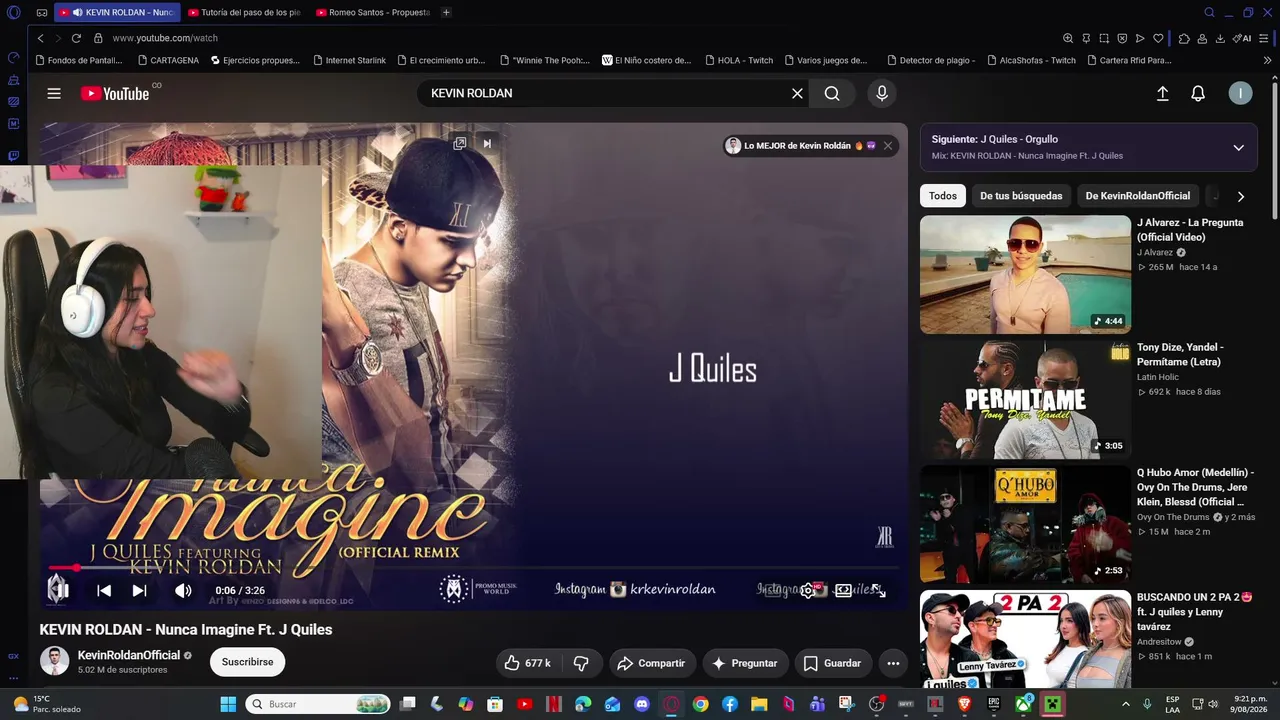Image resolution: width=1280 pixels, height=720 pixels.
Task: Show hidden system tray icons
Action: tap(1127, 704)
